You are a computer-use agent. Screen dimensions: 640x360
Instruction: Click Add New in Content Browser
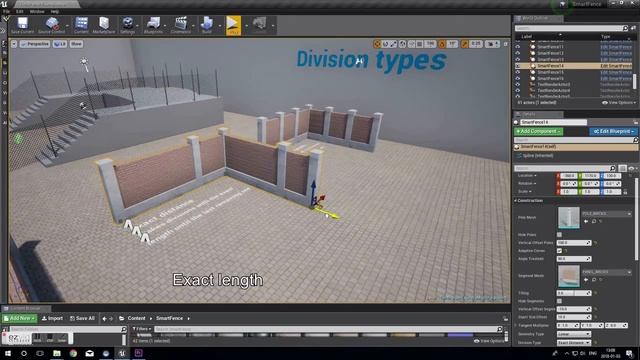[20, 318]
